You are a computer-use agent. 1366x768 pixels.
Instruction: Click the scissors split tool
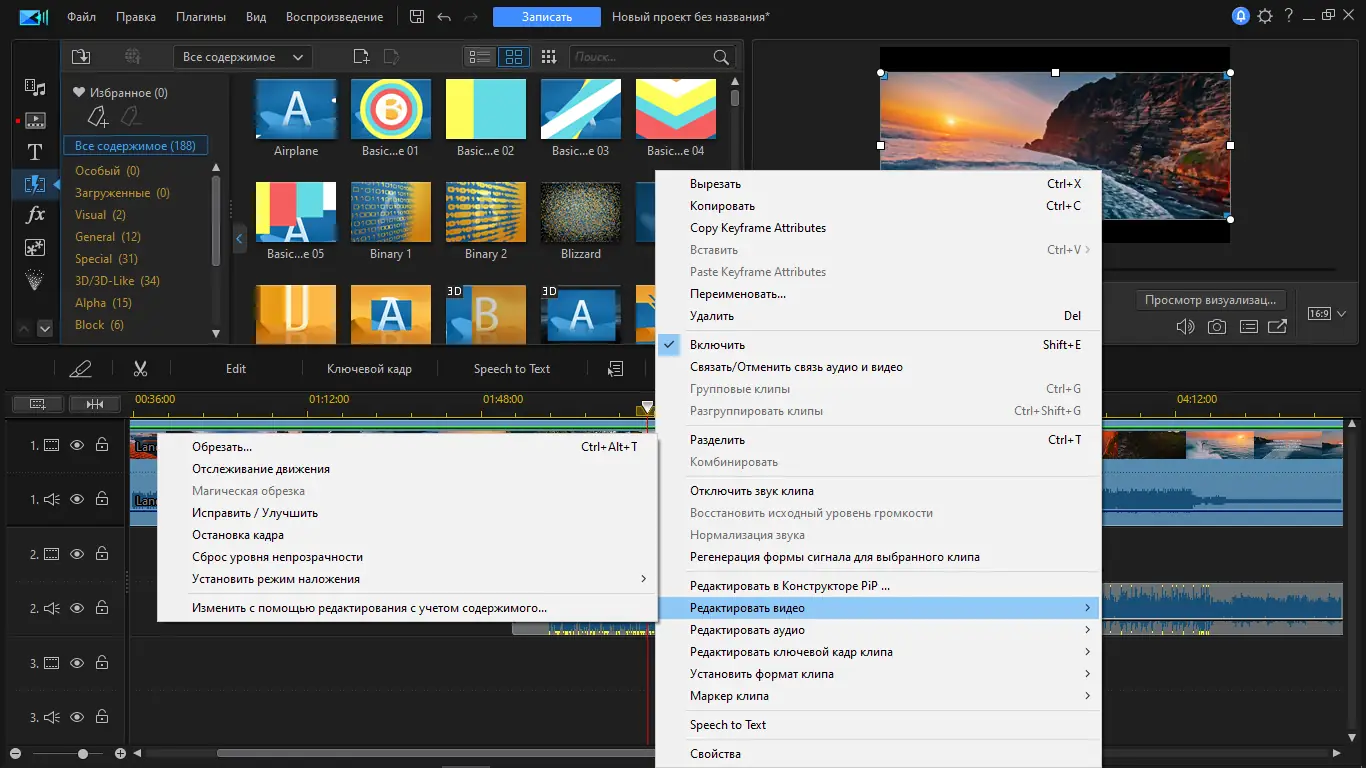(x=140, y=368)
